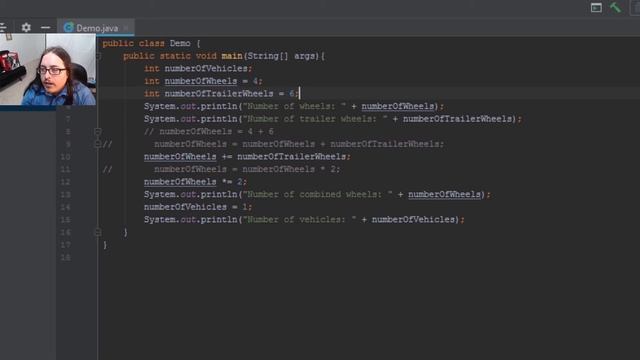Click the green hammer Build Project icon
Viewport: 640px width, 360px height.
coord(615,7)
